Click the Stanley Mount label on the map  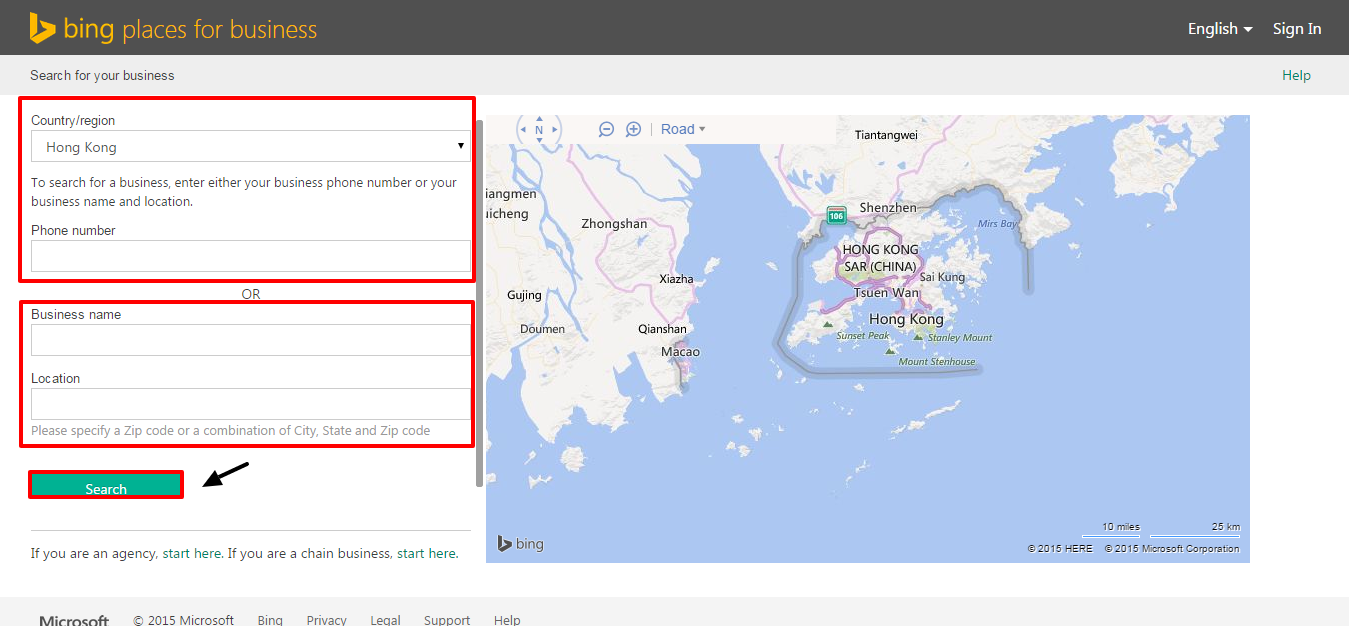[x=960, y=338]
